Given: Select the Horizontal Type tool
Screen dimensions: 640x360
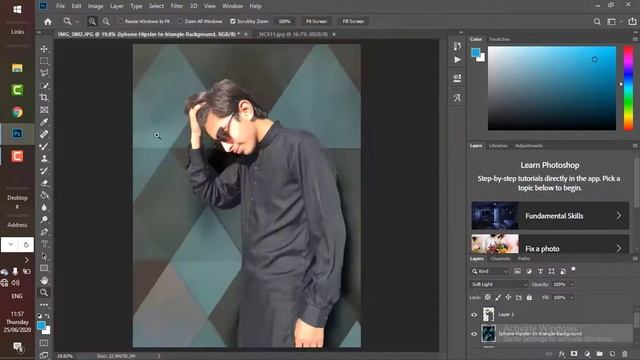Looking at the screenshot, I should (44, 244).
